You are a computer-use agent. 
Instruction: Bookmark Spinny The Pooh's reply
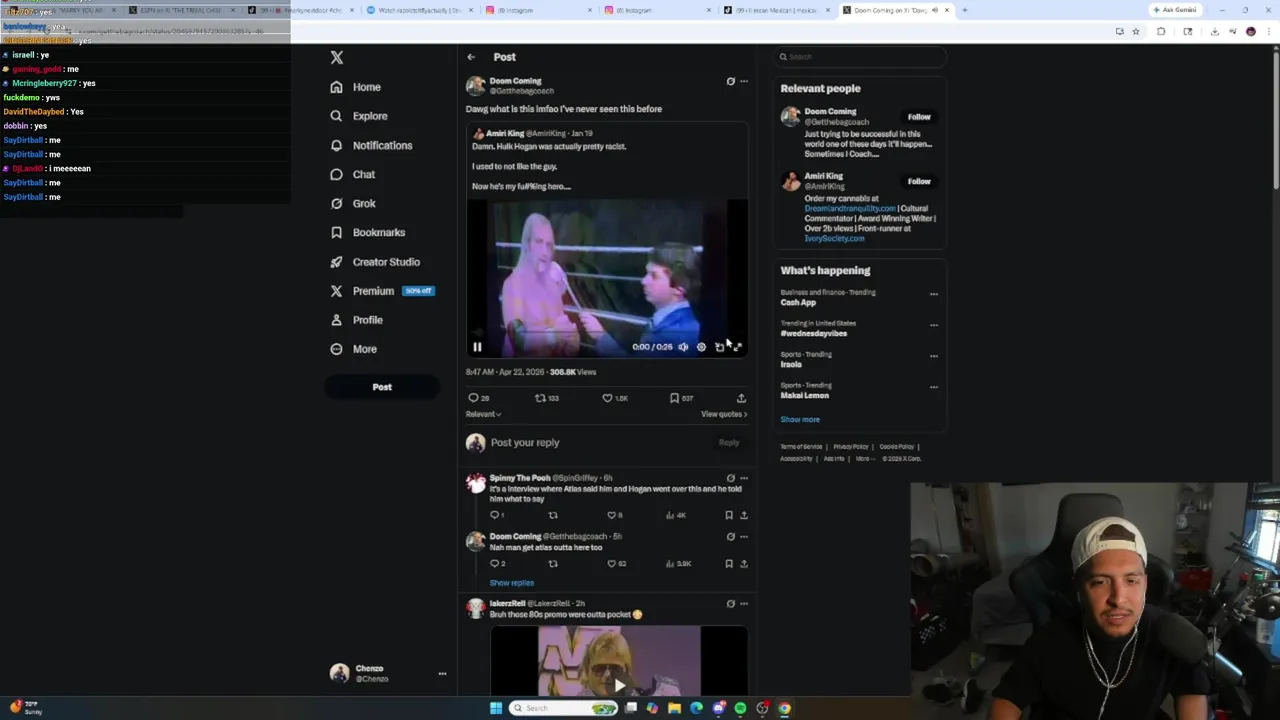coord(729,515)
